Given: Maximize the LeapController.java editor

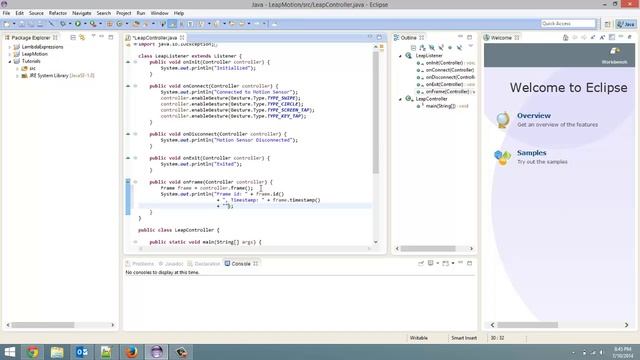Looking at the screenshot, I should (379, 37).
